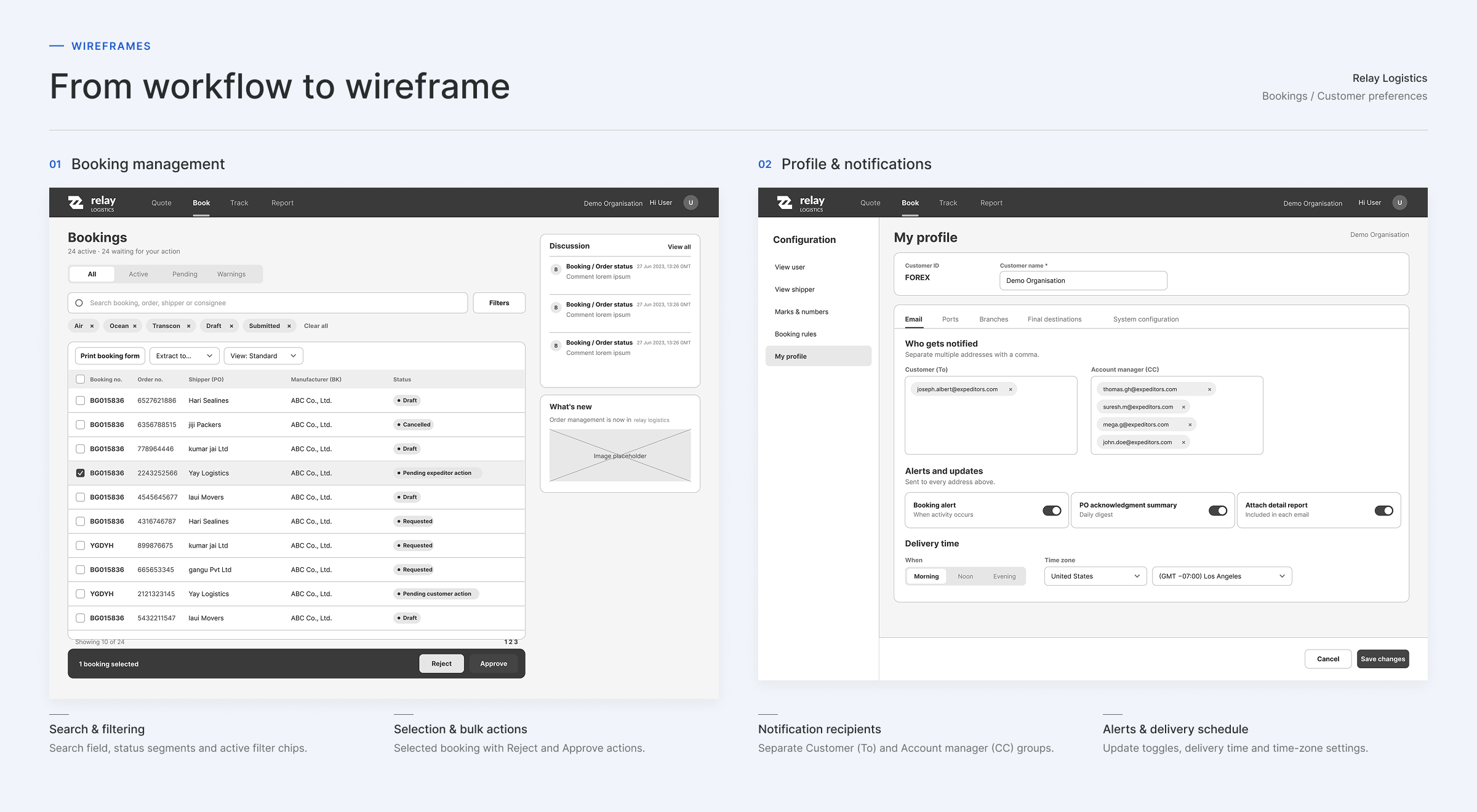Remove the Ocean filter chip
The image size is (1477, 812).
click(x=135, y=326)
